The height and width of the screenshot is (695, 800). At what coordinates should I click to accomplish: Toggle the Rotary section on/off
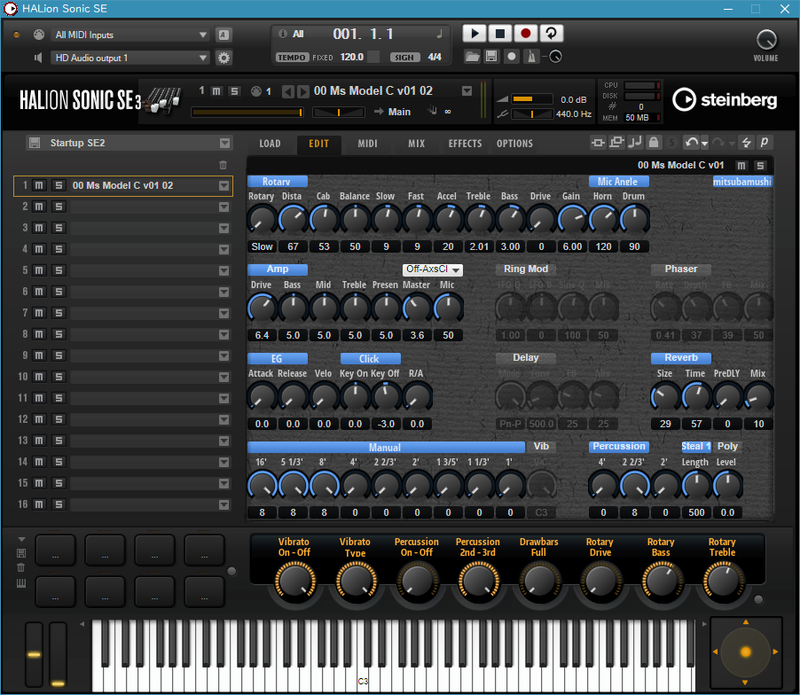(x=277, y=182)
